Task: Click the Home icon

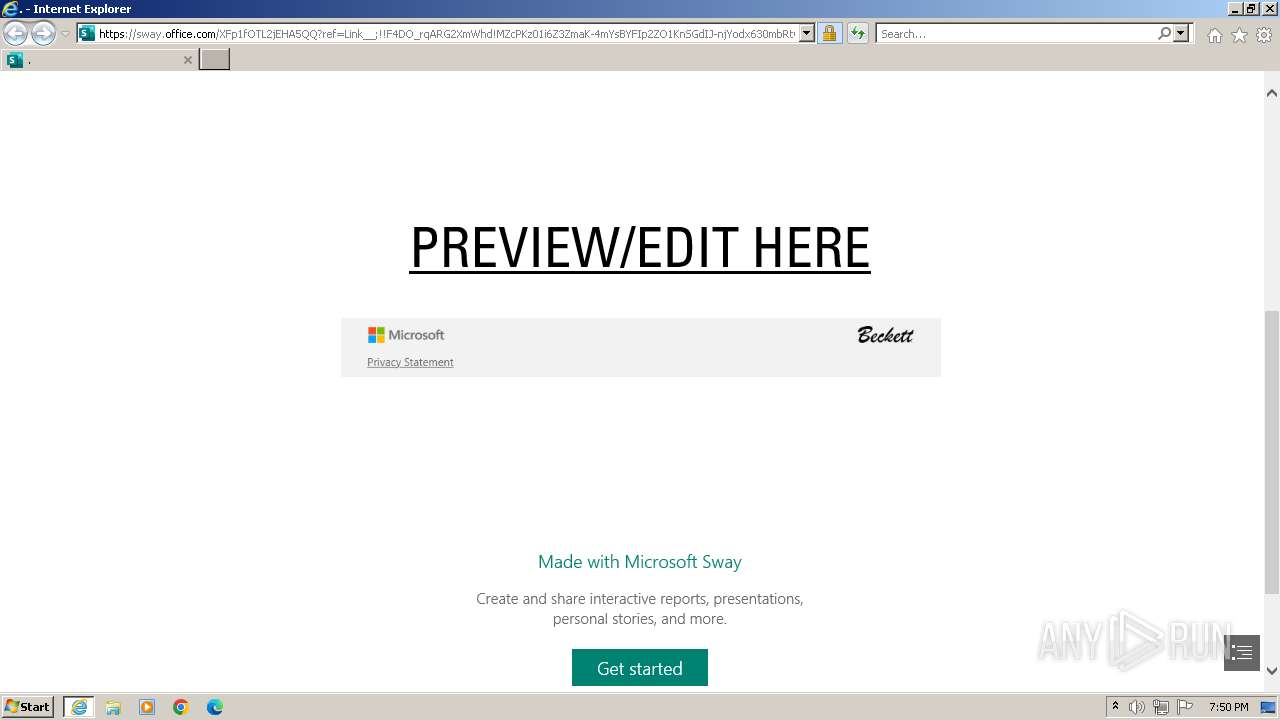Action: click(x=1214, y=35)
